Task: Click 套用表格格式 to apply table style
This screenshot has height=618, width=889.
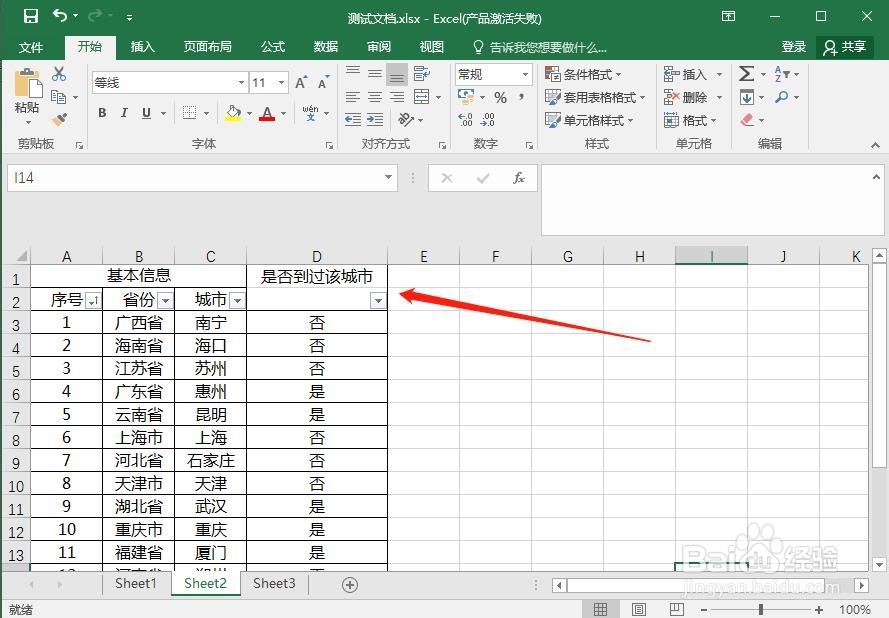Action: (596, 97)
